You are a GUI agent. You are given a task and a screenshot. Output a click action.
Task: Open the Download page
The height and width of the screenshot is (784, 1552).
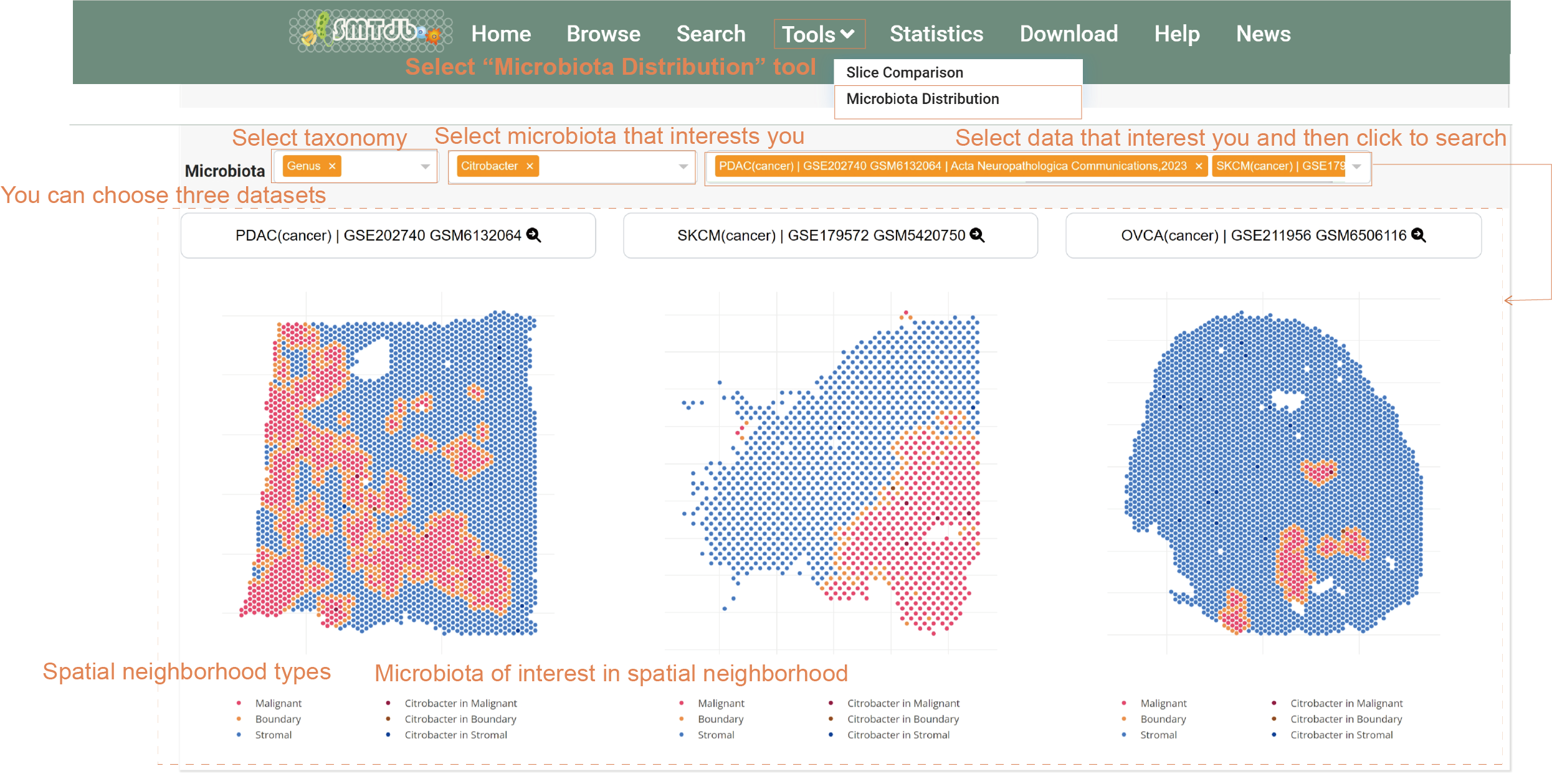pos(1069,34)
